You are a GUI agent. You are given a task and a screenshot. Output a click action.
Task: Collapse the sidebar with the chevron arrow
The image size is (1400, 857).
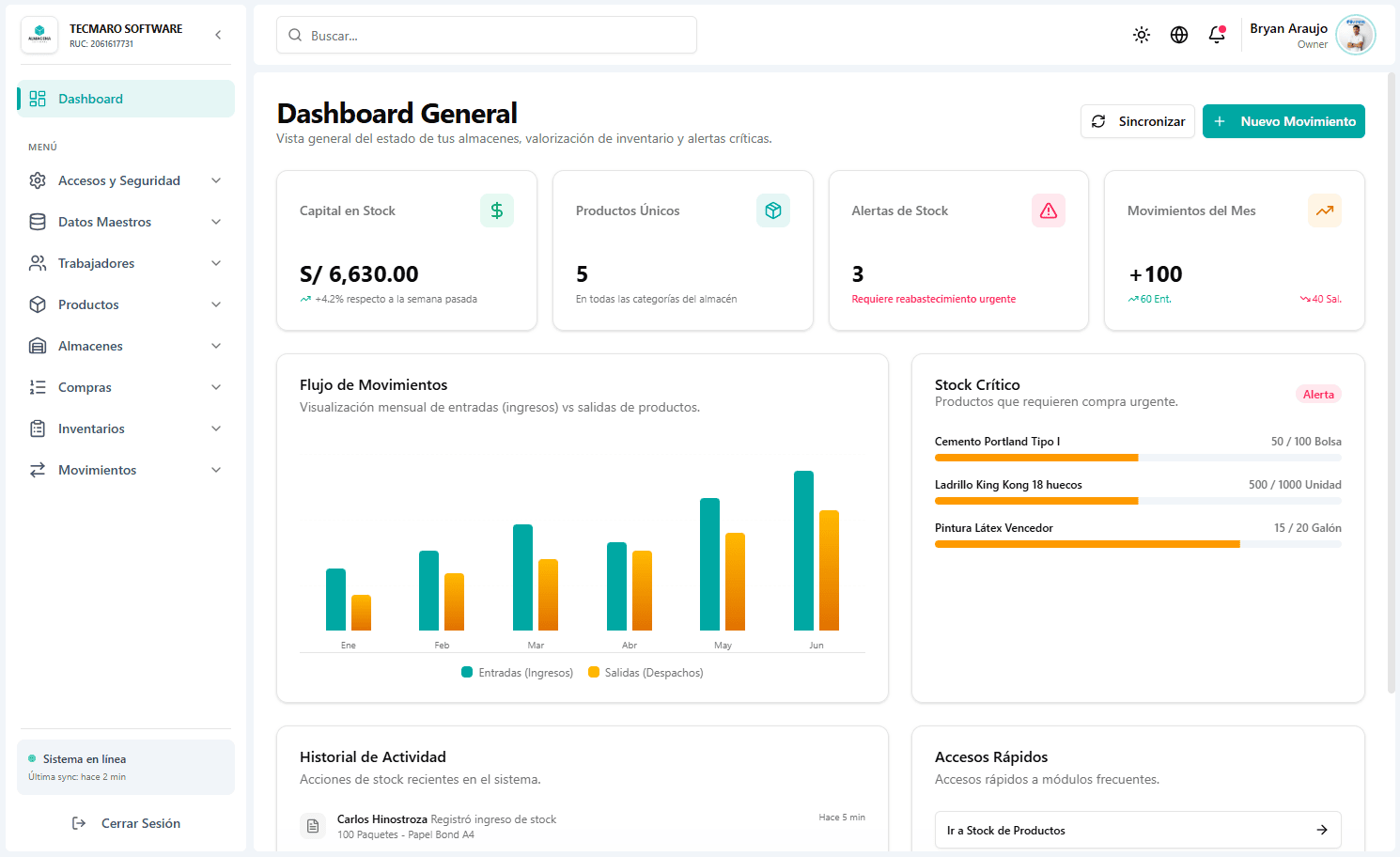[x=218, y=35]
